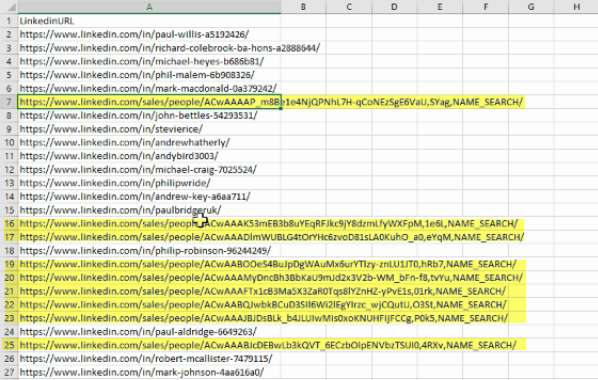
Task: Select row 1 via its row header
Action: click(9, 21)
